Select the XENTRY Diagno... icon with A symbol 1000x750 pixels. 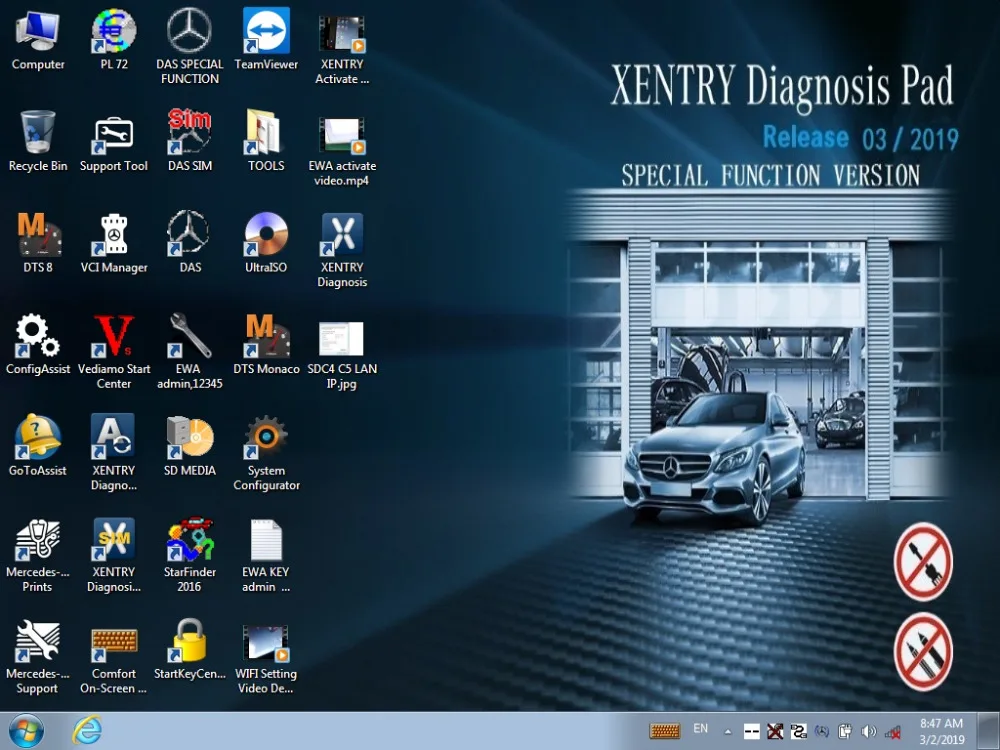[114, 453]
